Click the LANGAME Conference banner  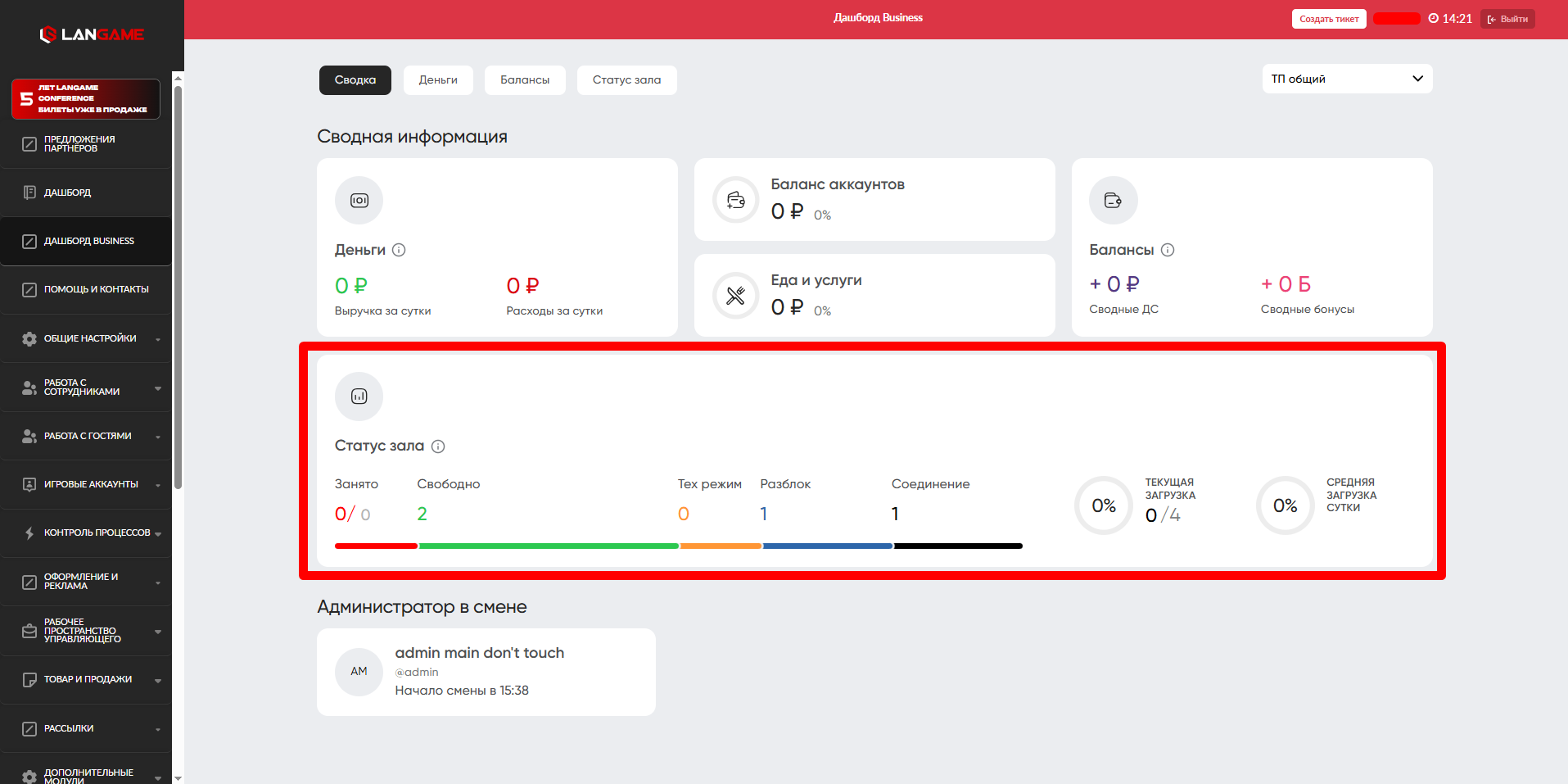point(86,99)
